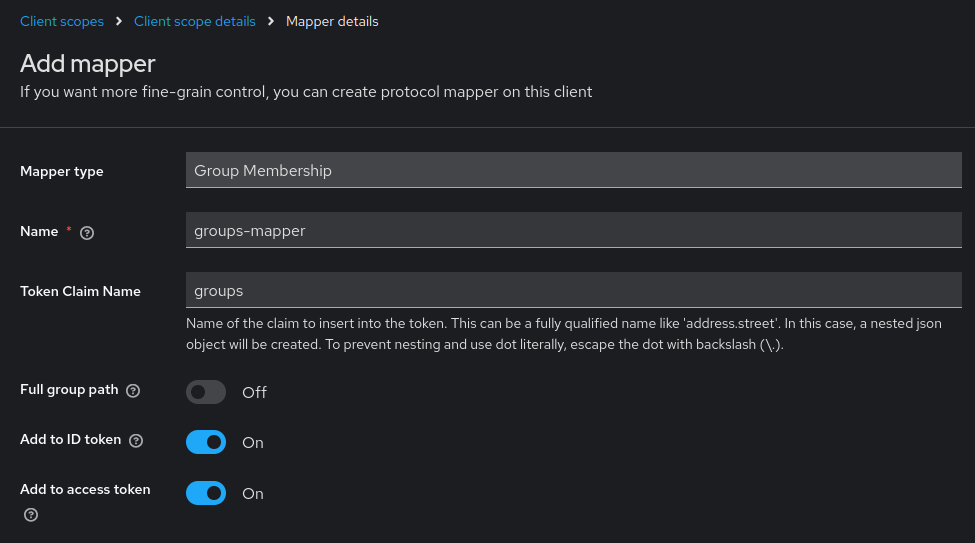
Task: Disable the Add to ID token switch
Action: click(x=206, y=442)
